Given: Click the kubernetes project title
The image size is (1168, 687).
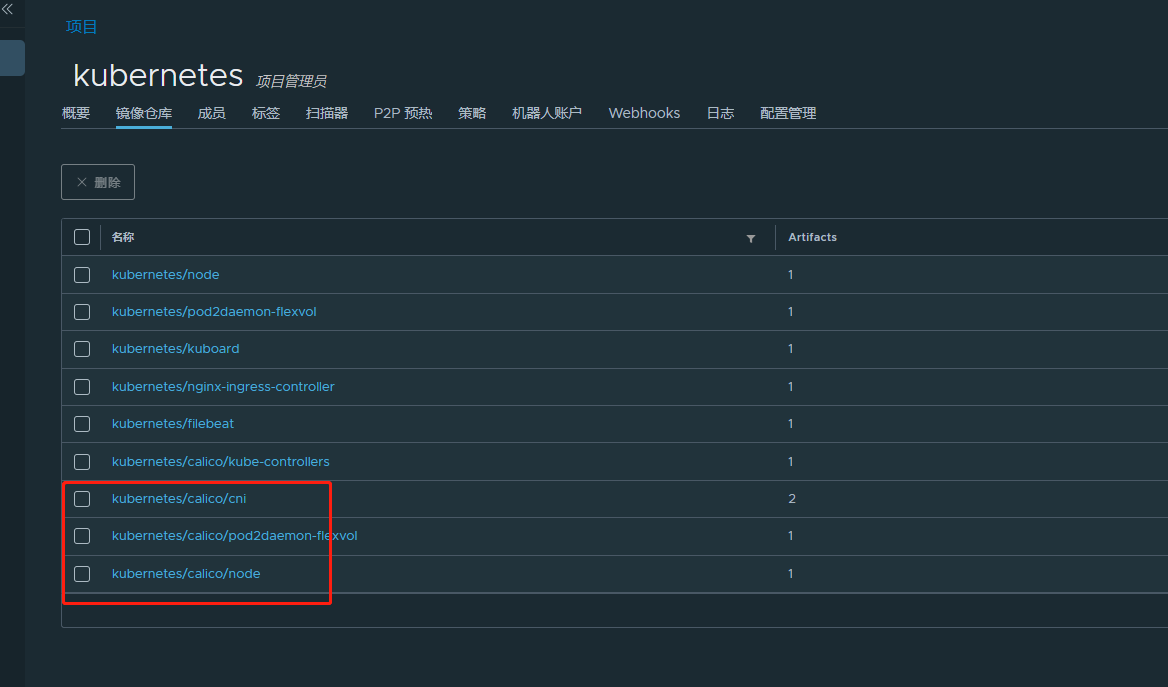Looking at the screenshot, I should 158,75.
